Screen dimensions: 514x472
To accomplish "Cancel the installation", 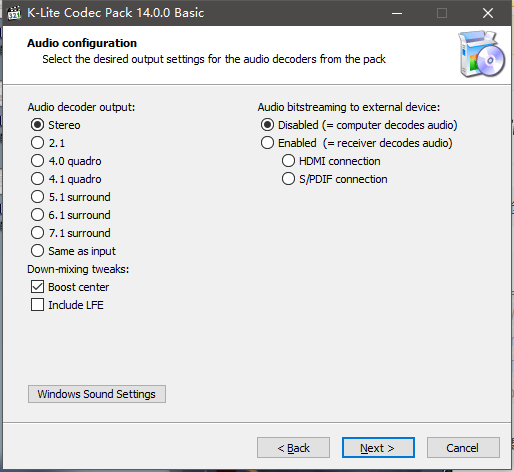I will [463, 448].
